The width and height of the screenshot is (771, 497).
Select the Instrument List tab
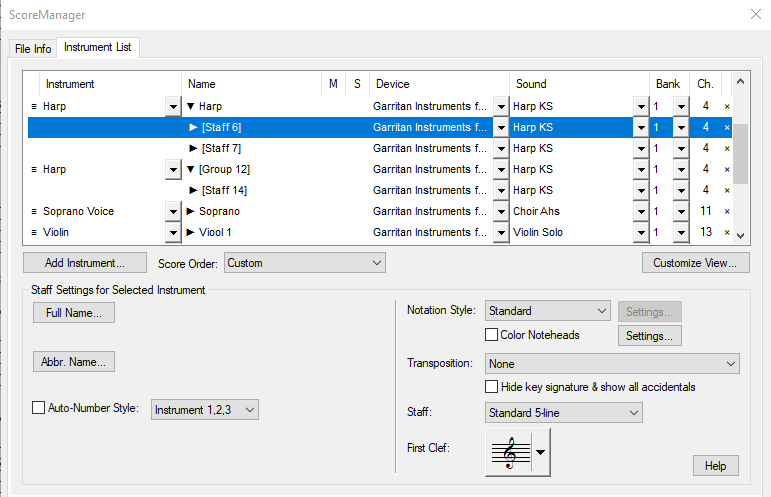pyautogui.click(x=98, y=47)
